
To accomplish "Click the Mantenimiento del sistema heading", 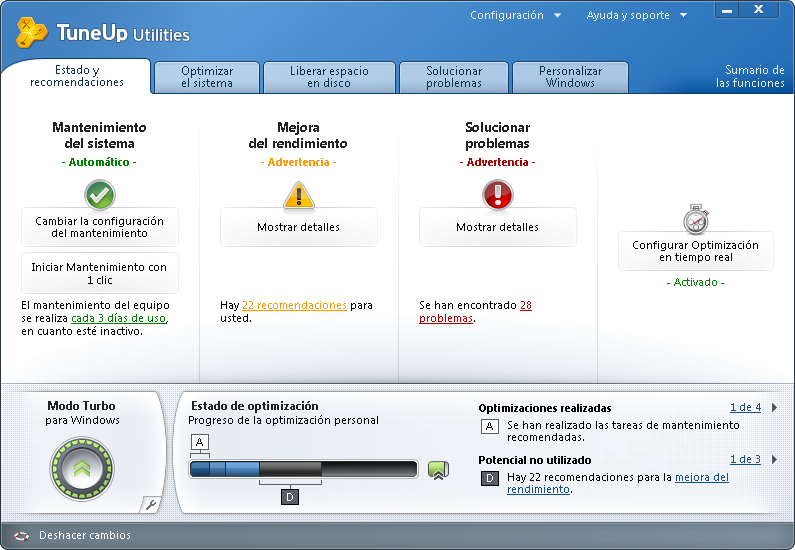I will click(x=99, y=135).
